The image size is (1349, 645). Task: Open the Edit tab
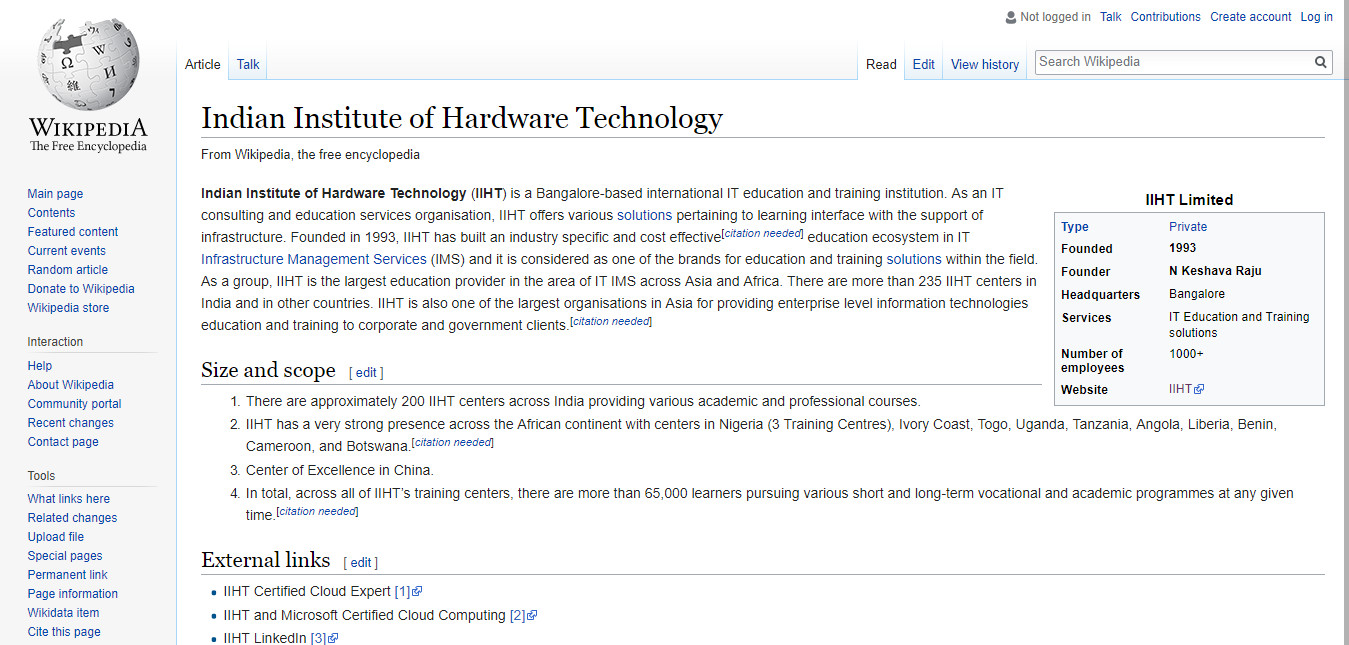tap(923, 64)
